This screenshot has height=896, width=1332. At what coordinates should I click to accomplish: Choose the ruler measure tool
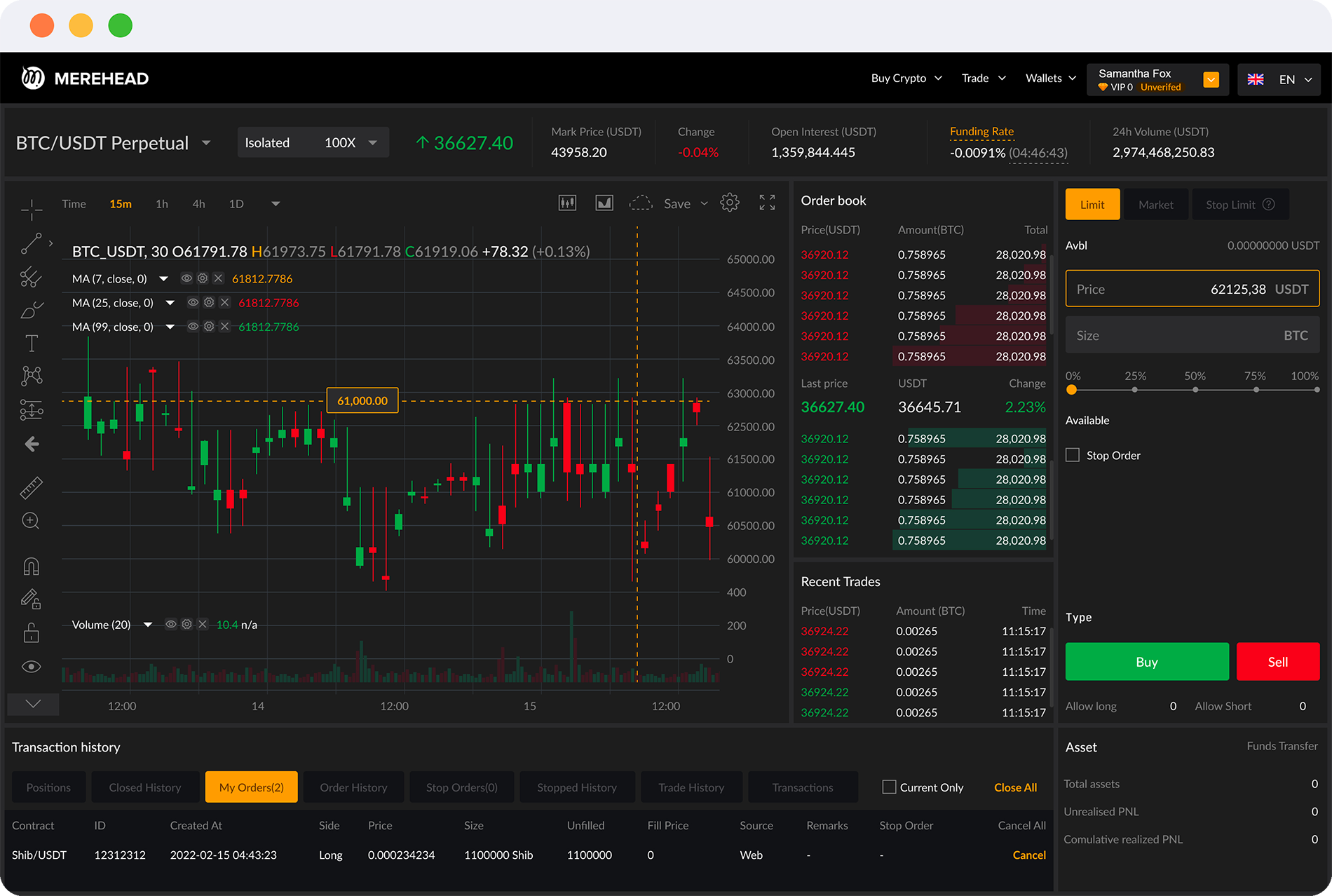[x=32, y=487]
